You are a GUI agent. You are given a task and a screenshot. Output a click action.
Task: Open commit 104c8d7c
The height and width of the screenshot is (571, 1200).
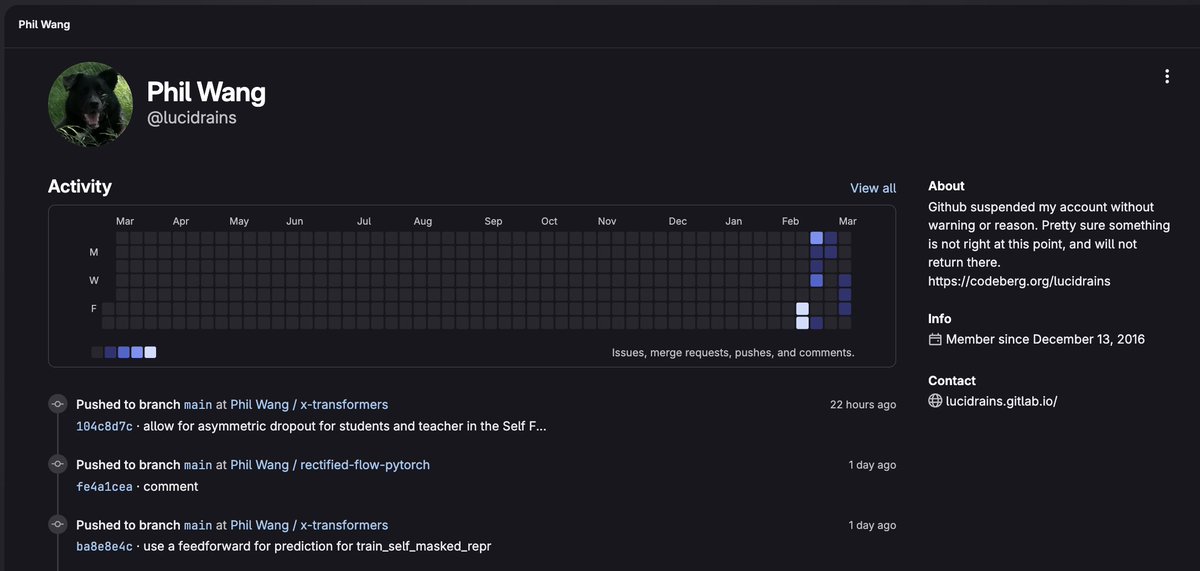104,427
